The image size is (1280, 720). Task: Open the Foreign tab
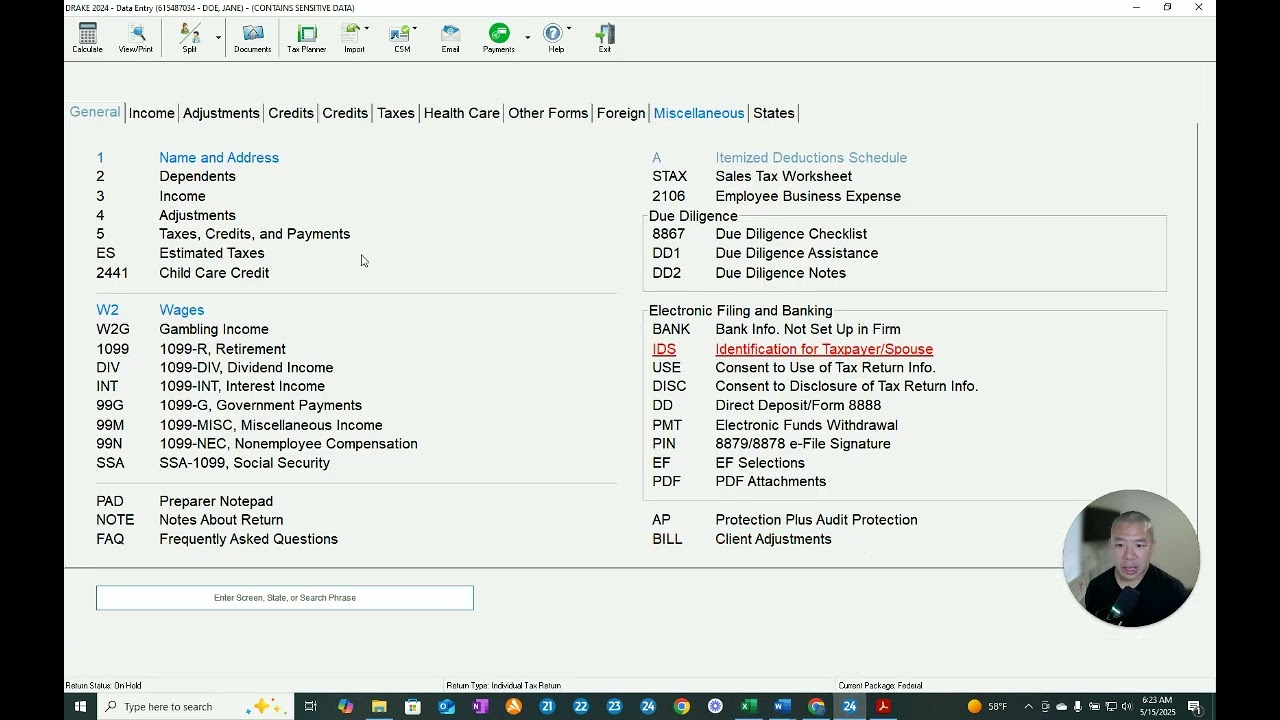pos(621,113)
